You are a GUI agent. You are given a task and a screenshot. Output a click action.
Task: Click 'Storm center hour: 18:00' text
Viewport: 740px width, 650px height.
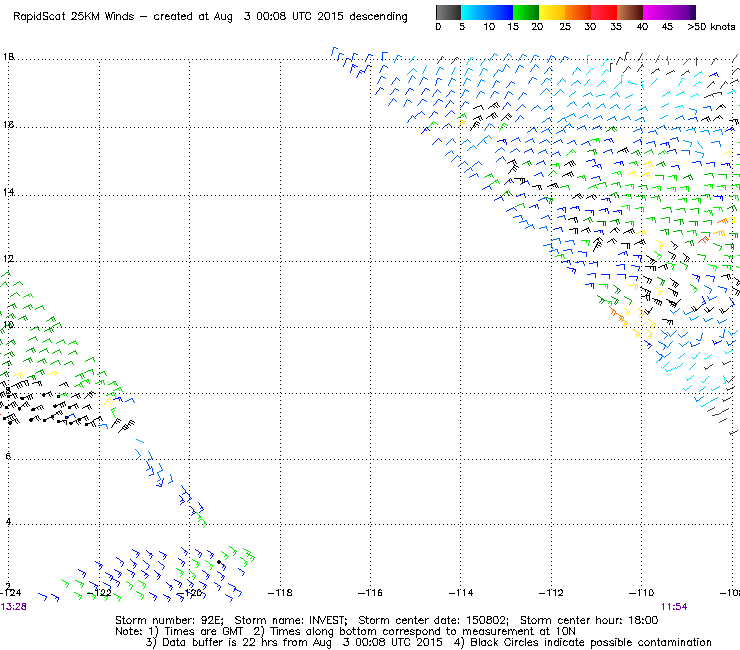coord(589,620)
